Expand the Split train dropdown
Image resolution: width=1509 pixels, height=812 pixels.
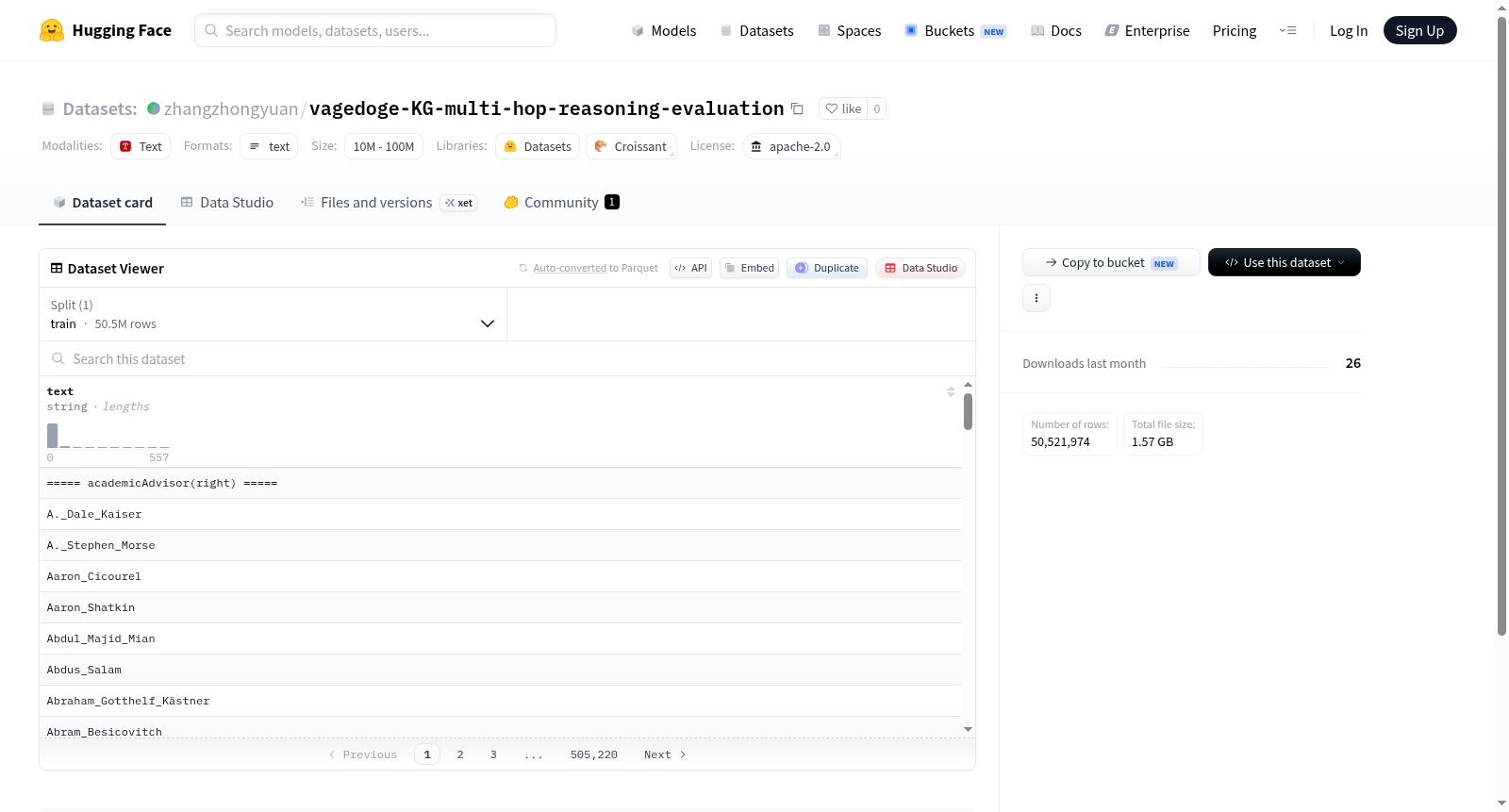[273, 314]
